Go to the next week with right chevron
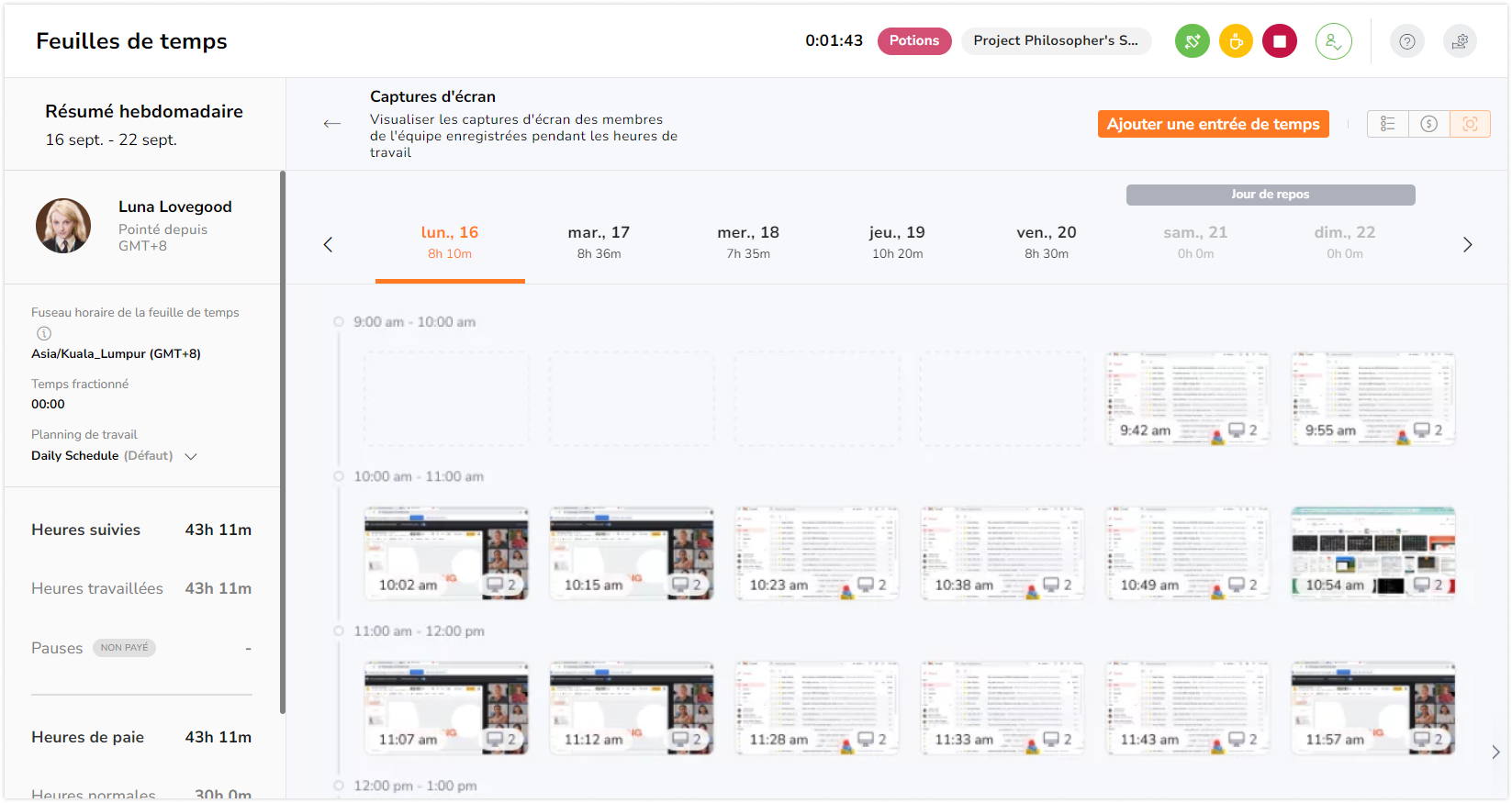The width and height of the screenshot is (1512, 803). (x=1467, y=244)
